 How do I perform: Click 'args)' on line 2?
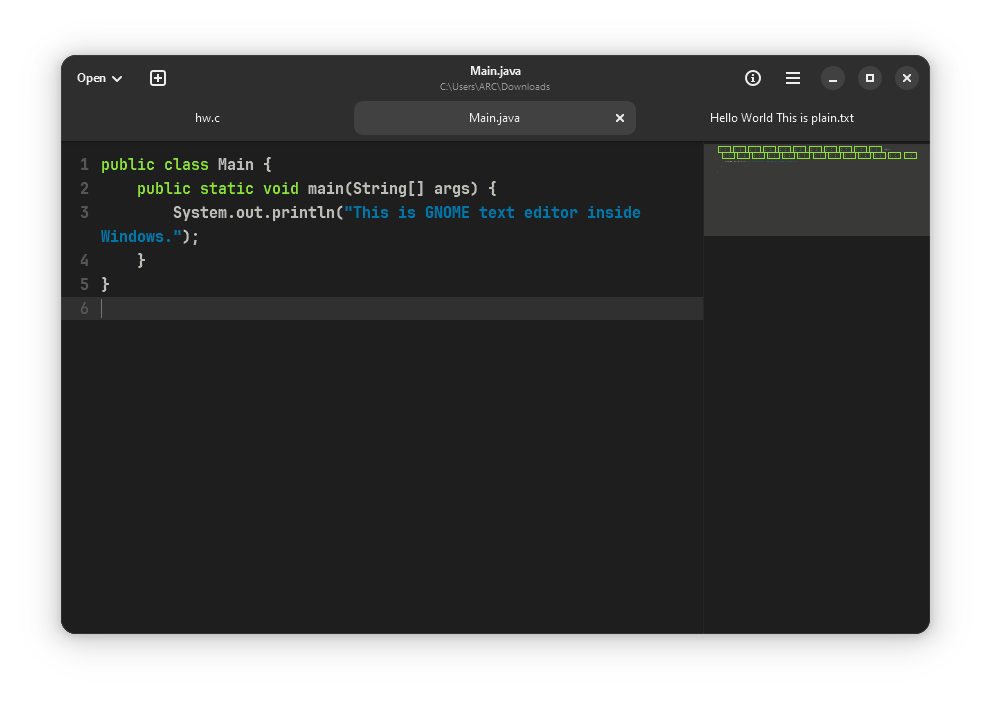(x=456, y=189)
